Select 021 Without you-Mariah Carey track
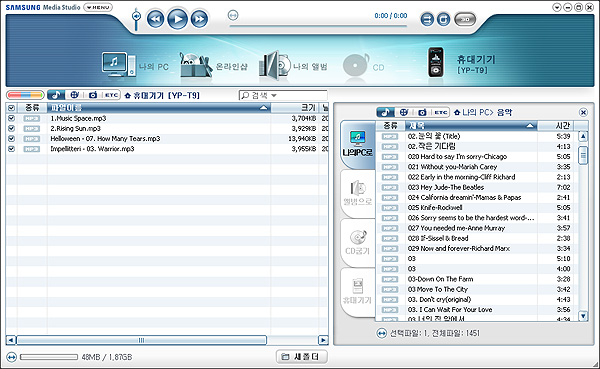This screenshot has width=600, height=369. pyautogui.click(x=452, y=167)
